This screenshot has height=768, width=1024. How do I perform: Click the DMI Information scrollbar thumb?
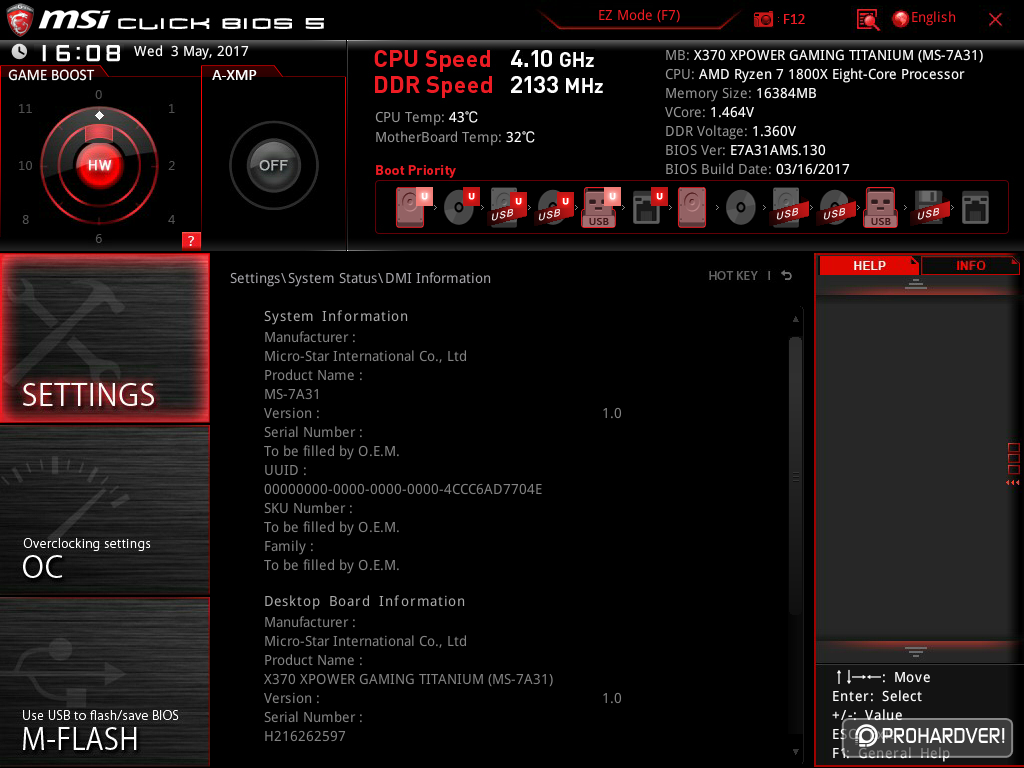[795, 475]
